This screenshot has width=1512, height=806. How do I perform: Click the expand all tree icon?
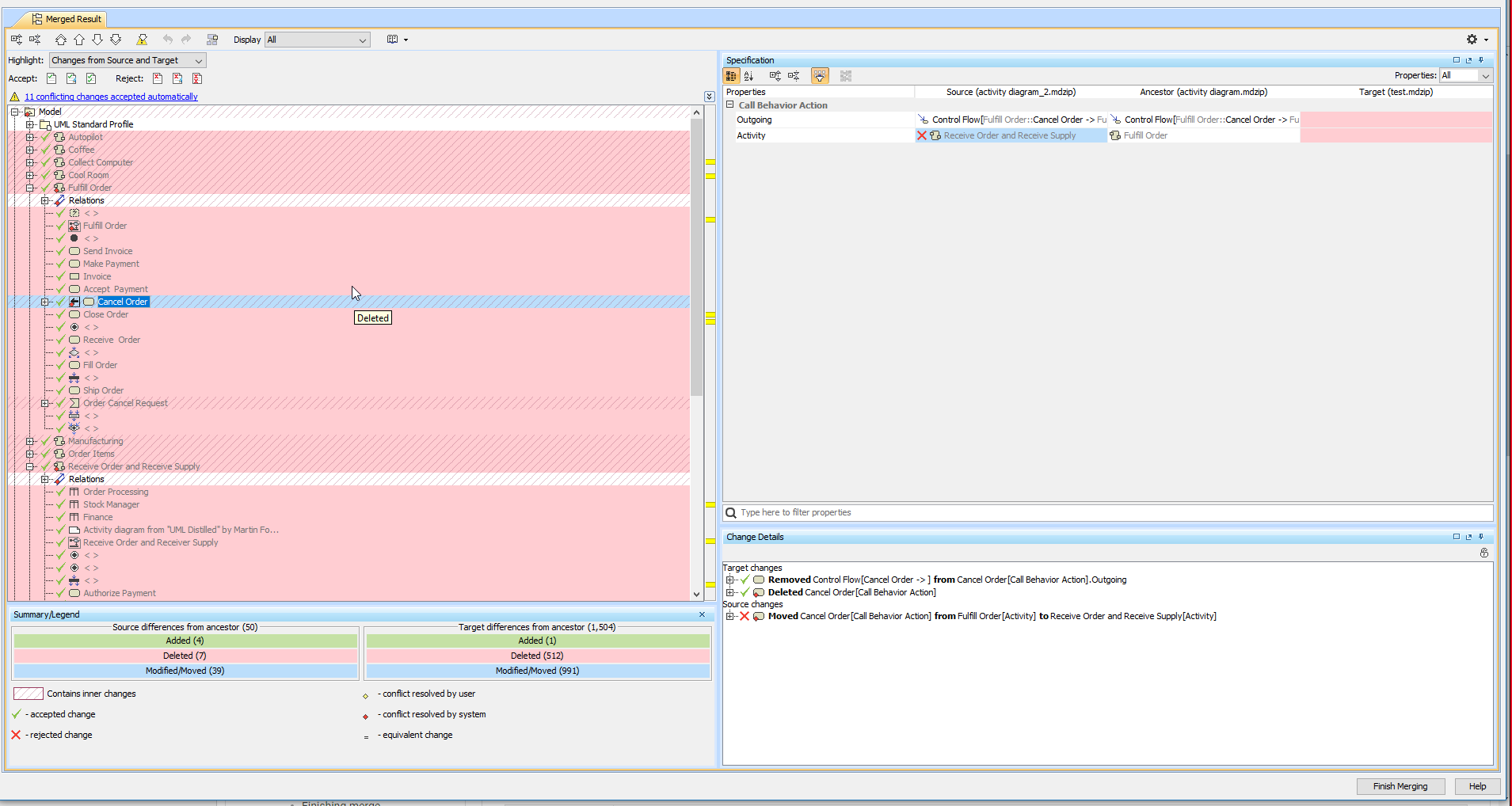pos(17,40)
